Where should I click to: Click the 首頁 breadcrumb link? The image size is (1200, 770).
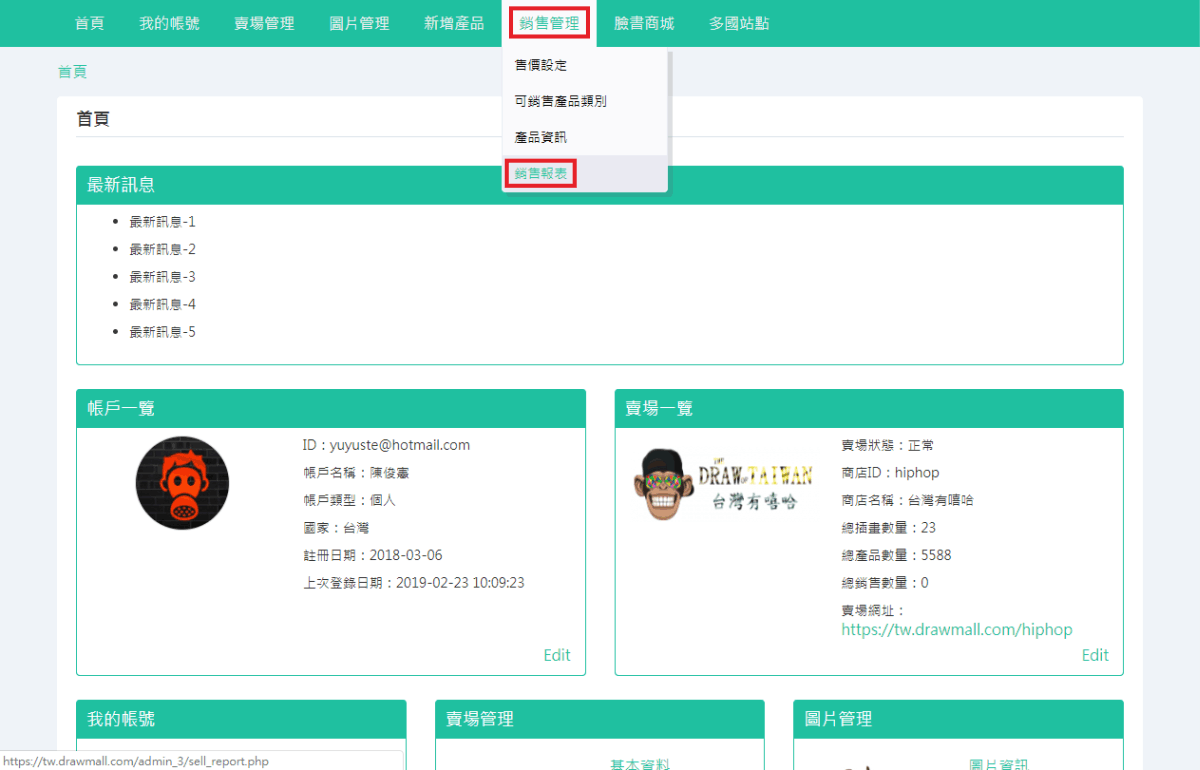click(x=71, y=72)
